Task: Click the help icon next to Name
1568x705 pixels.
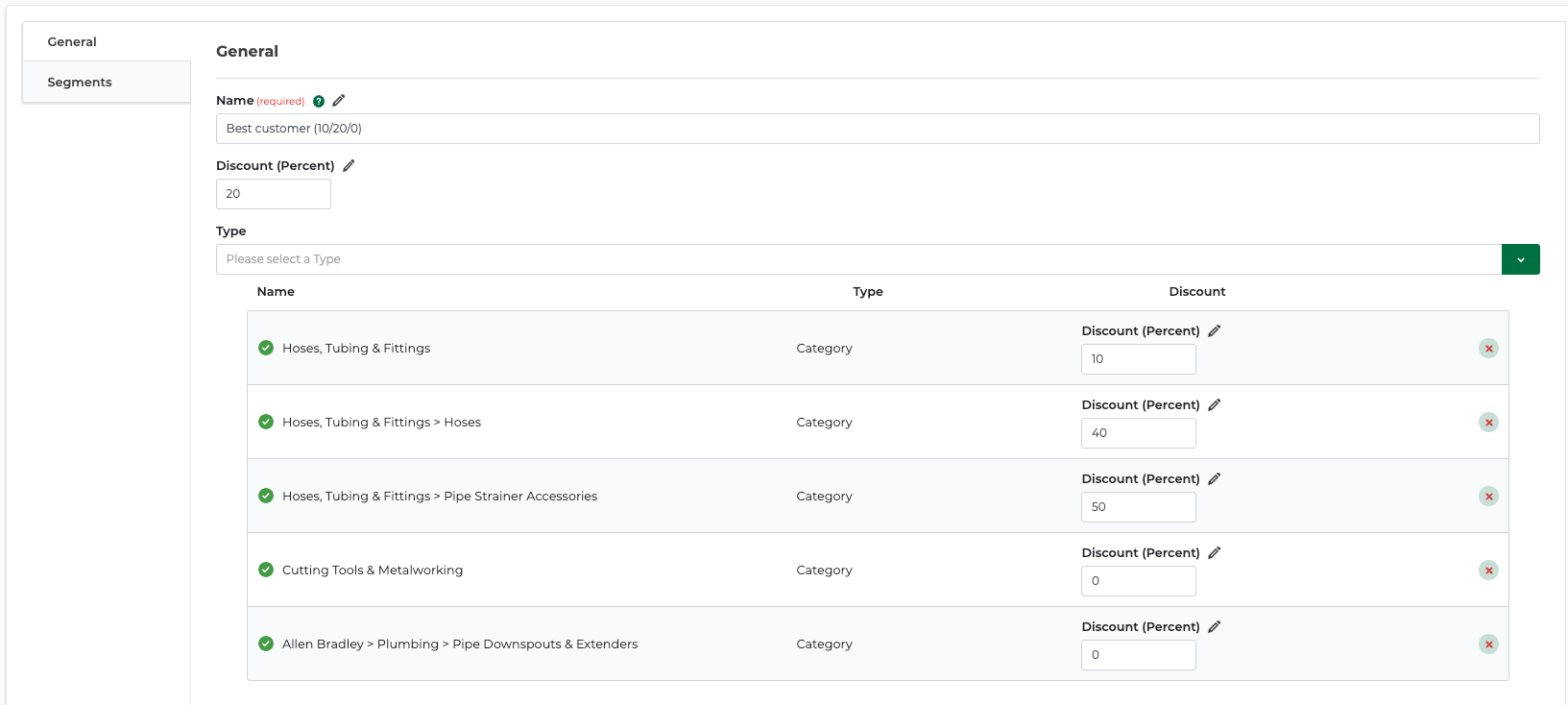Action: (319, 101)
